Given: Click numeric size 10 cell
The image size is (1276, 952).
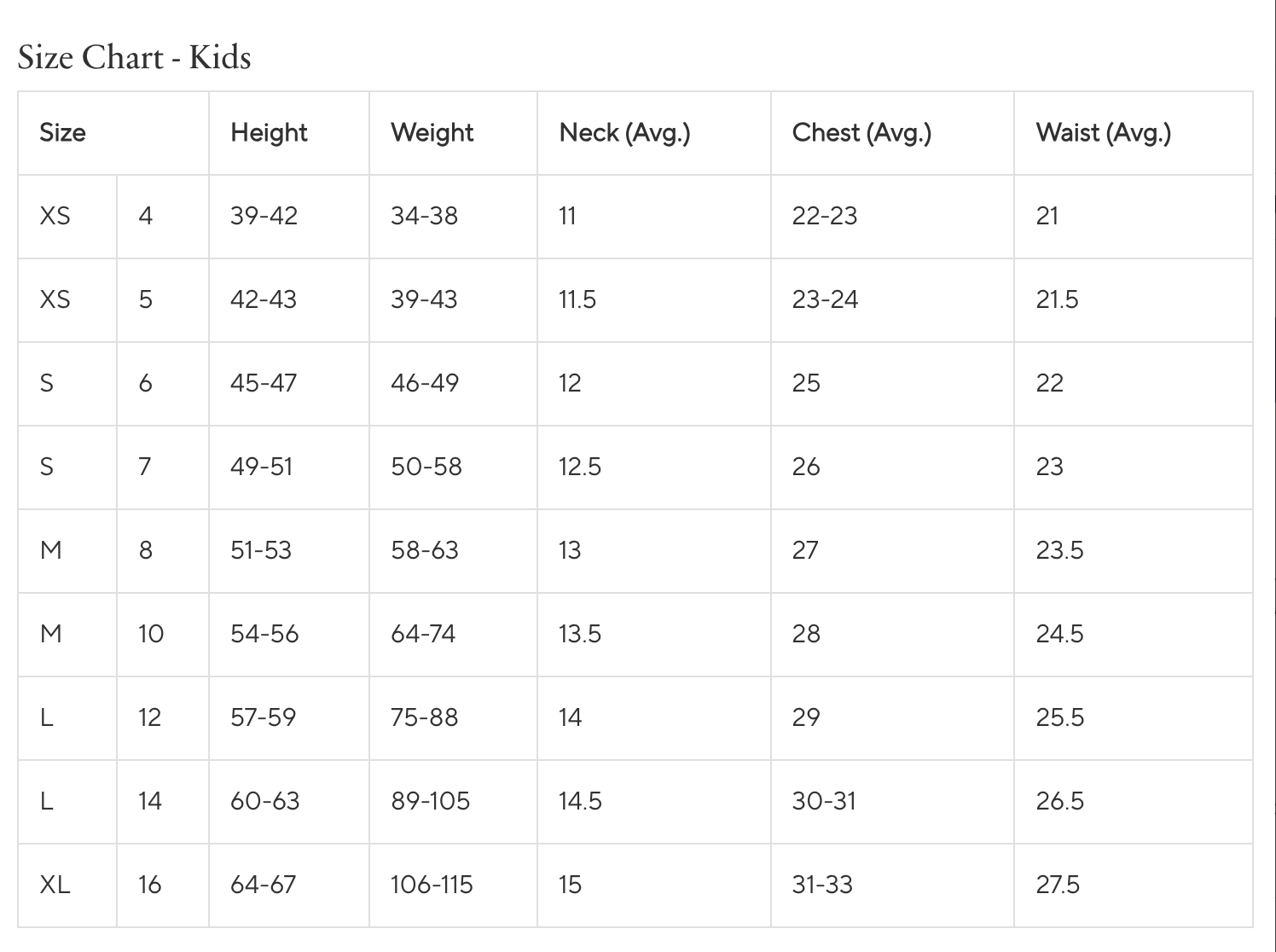Looking at the screenshot, I should pyautogui.click(x=151, y=634).
